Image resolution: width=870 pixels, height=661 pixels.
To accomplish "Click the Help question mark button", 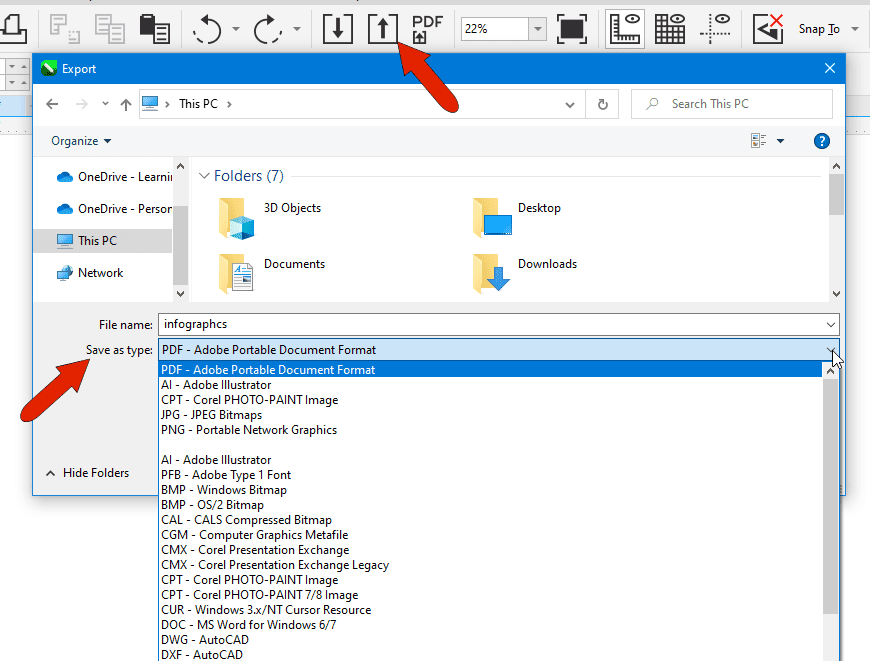I will click(822, 140).
